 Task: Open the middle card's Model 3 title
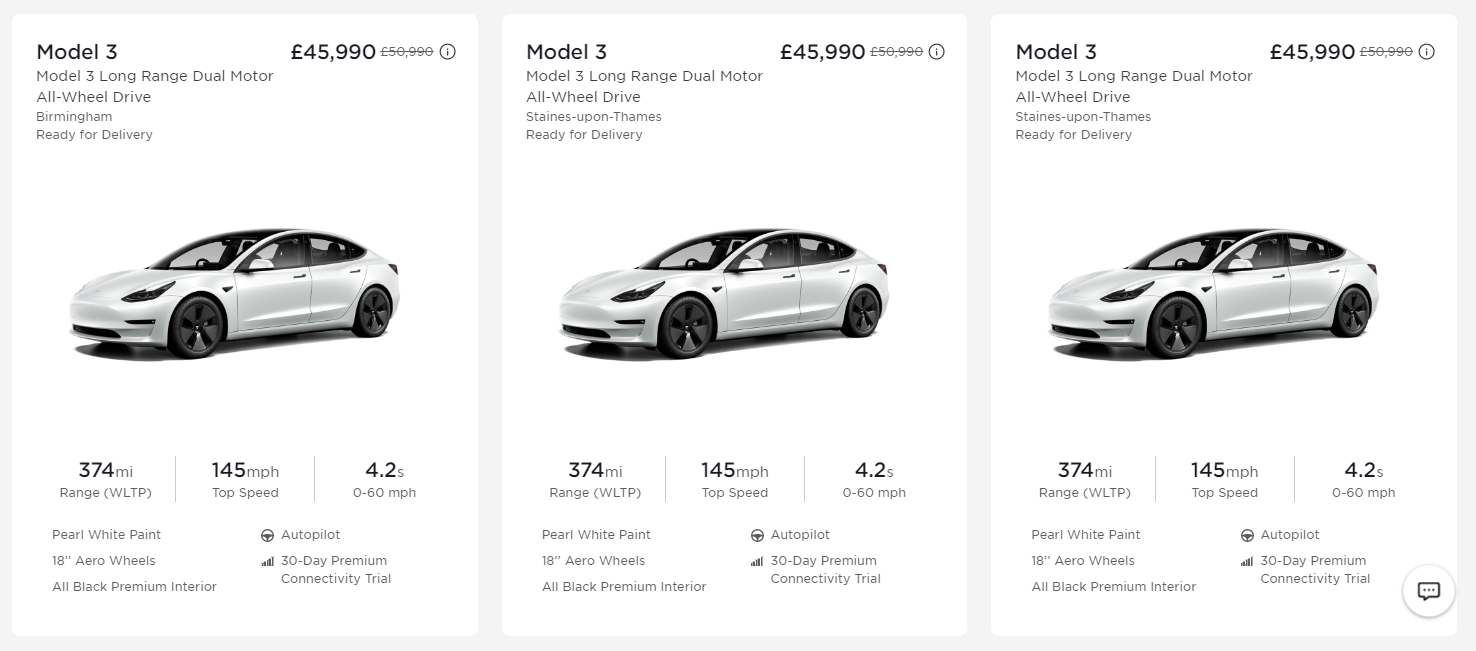pyautogui.click(x=567, y=52)
